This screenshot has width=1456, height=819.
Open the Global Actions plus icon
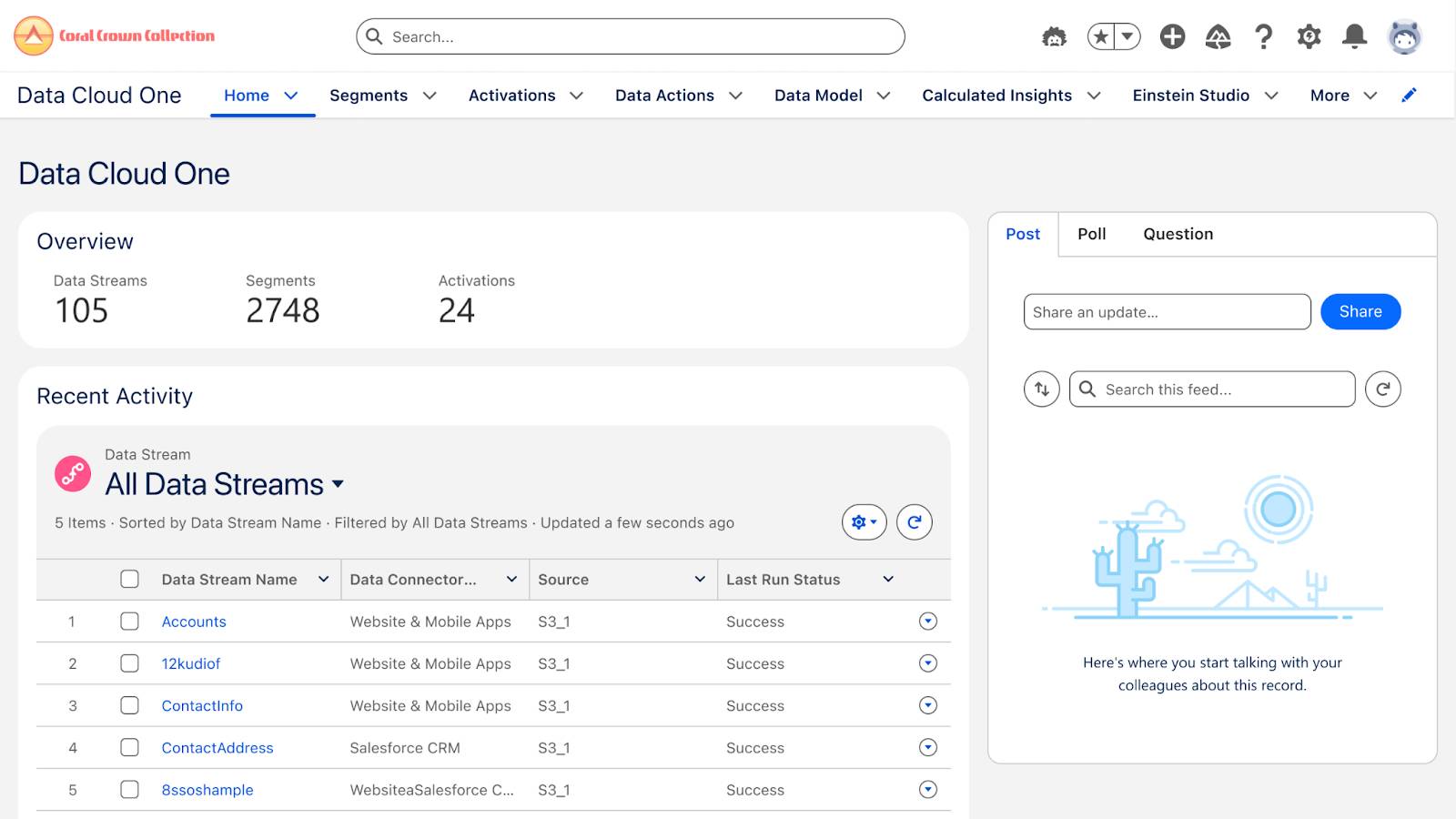coord(1172,36)
